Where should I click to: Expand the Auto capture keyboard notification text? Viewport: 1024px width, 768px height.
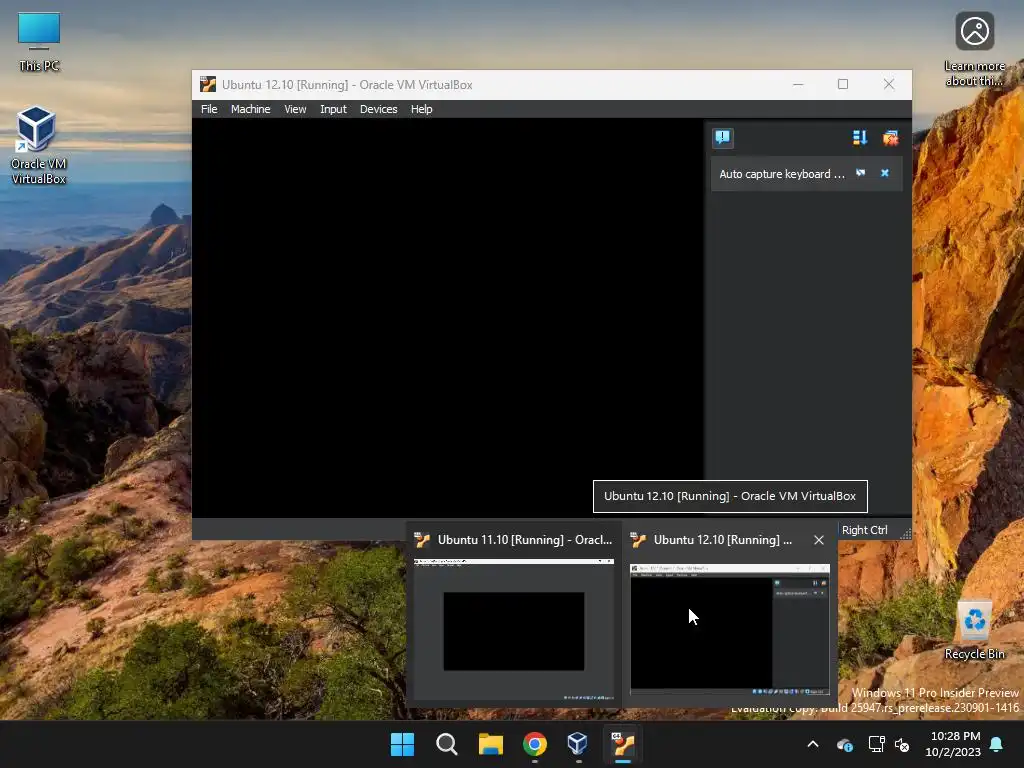(x=782, y=174)
